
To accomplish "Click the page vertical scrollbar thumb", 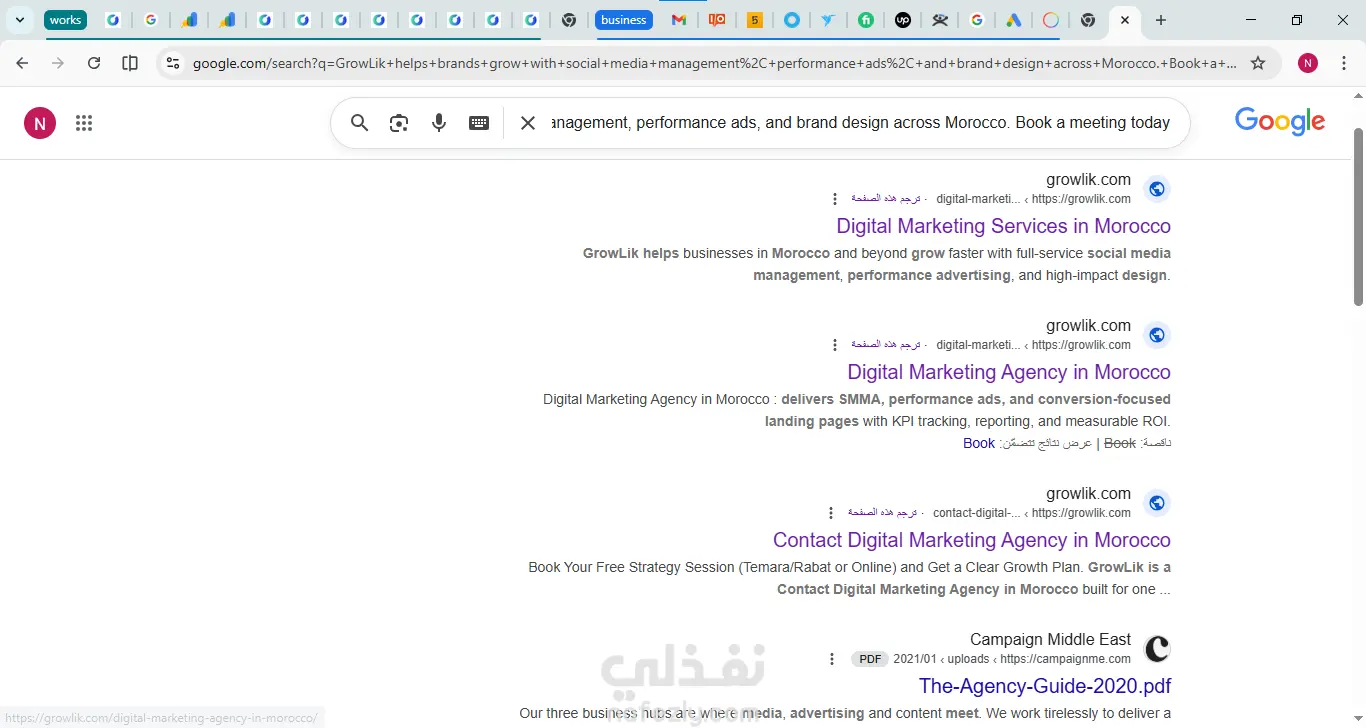I will (1358, 216).
